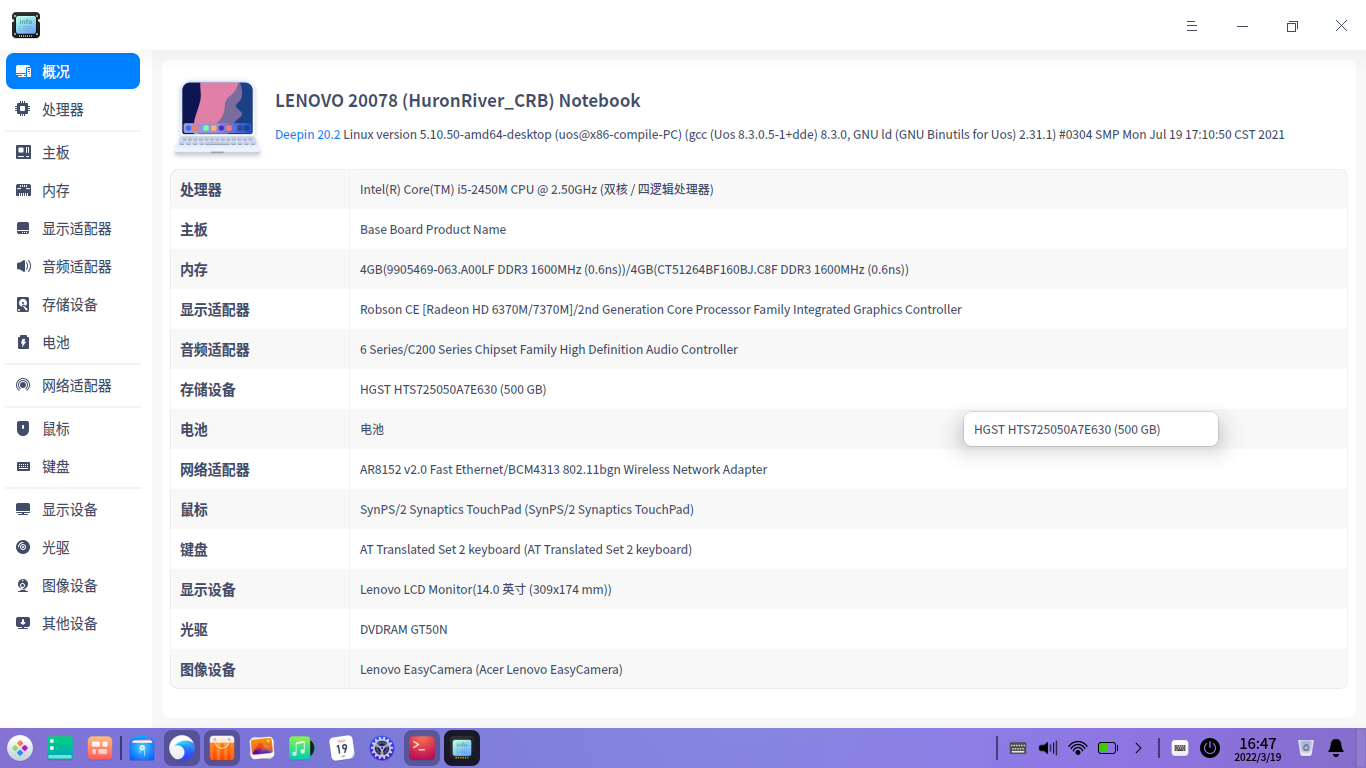
Task: Open 存储设备 in the sidebar list
Action: [73, 304]
